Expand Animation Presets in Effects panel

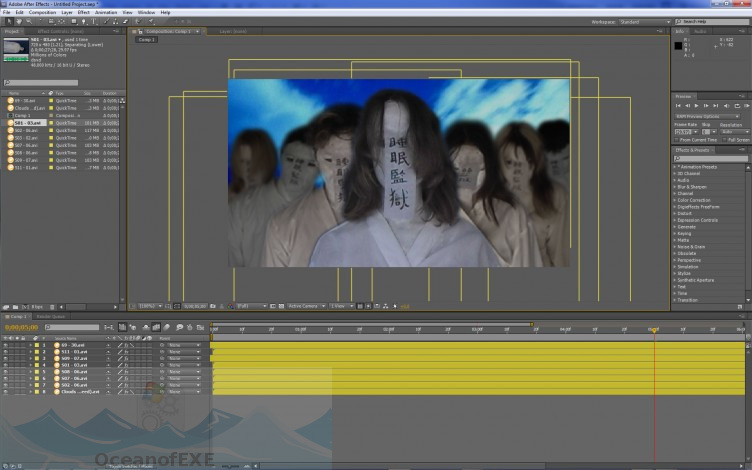coord(675,167)
